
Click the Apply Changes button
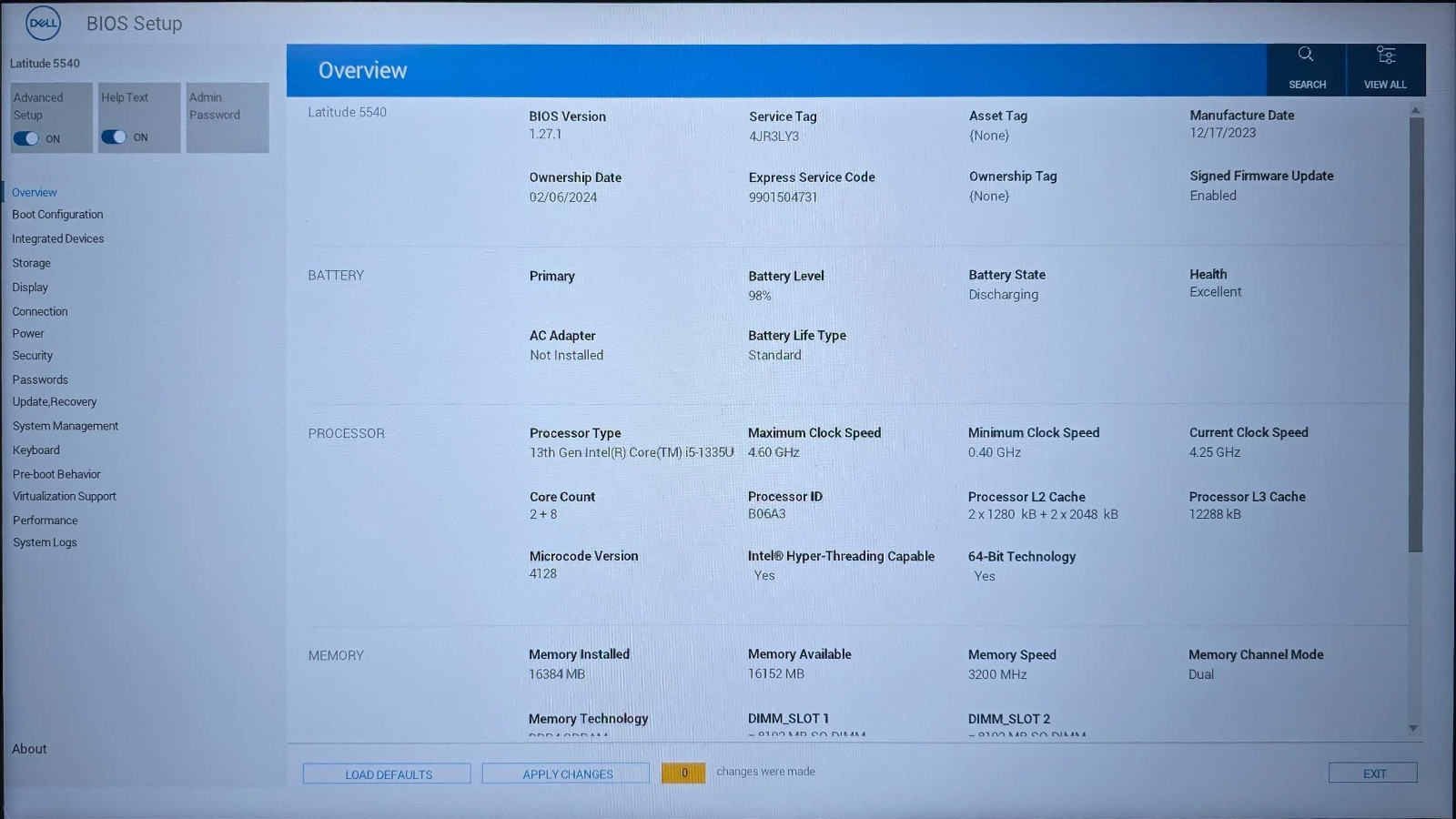pyautogui.click(x=566, y=773)
